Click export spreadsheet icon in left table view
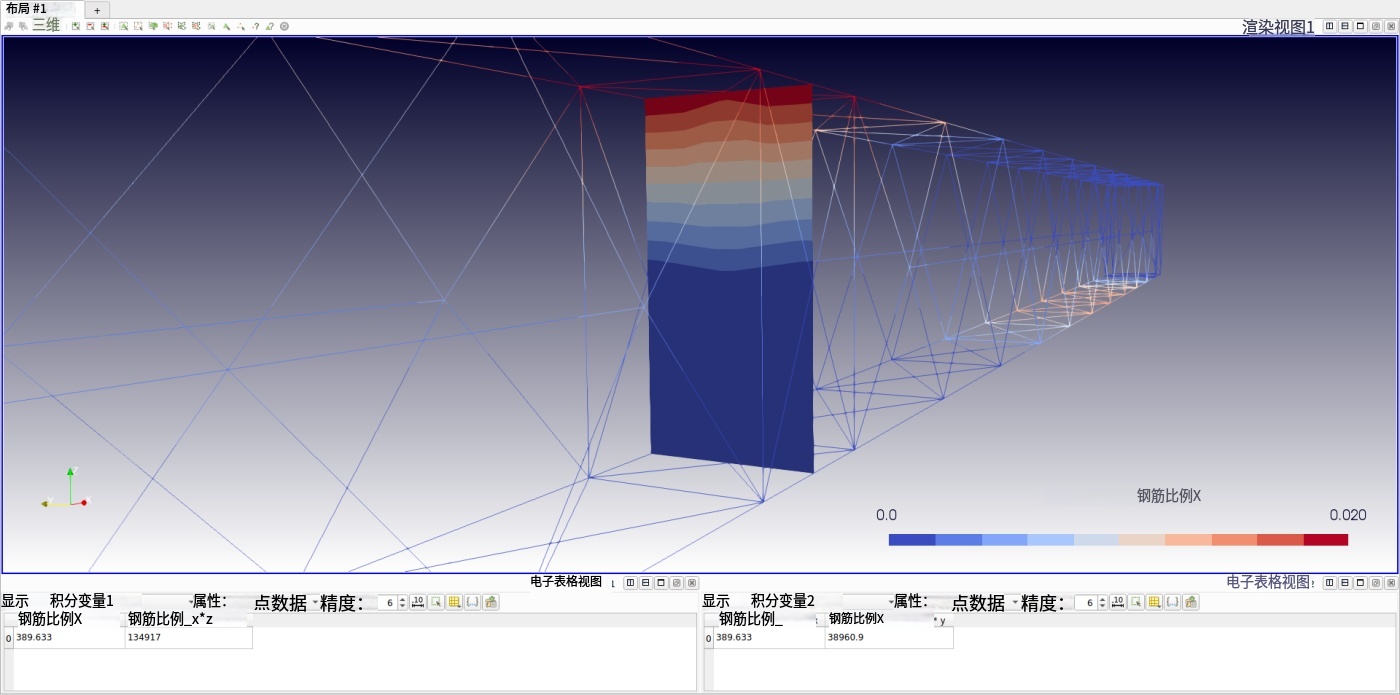The image size is (1400, 695). 491,602
